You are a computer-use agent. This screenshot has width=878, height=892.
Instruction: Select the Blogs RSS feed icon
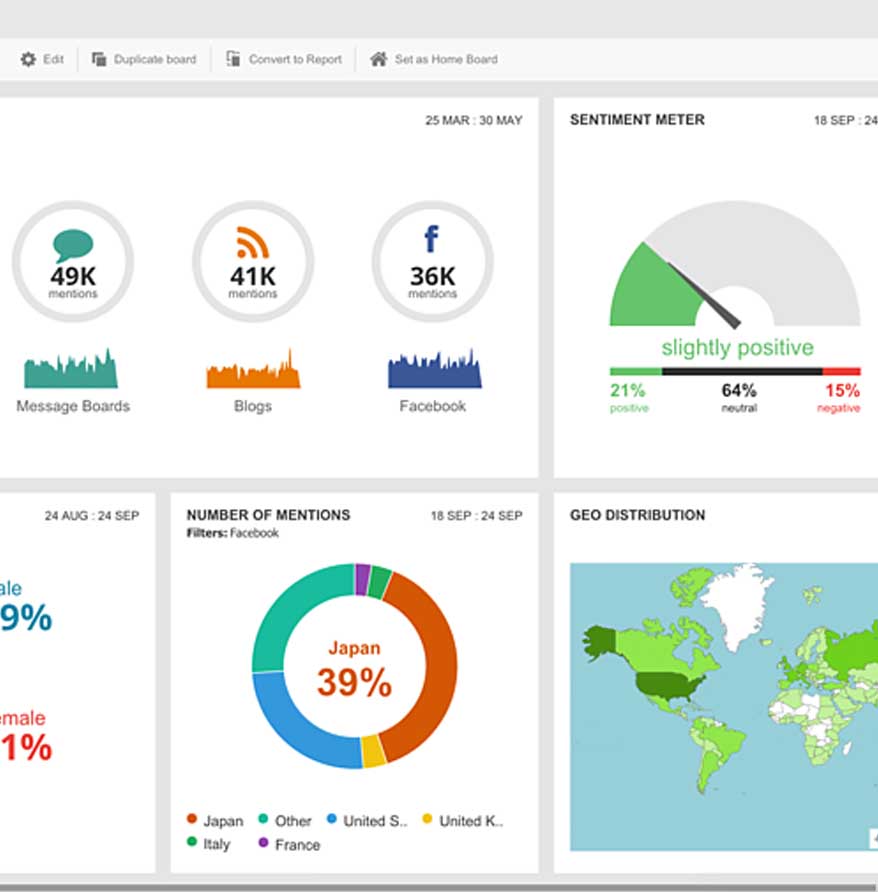point(253,243)
